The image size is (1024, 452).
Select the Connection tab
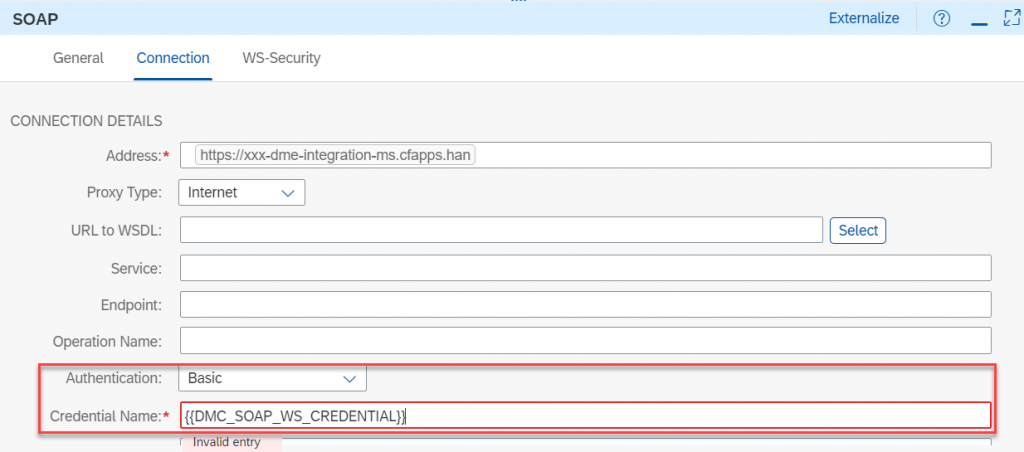point(173,57)
